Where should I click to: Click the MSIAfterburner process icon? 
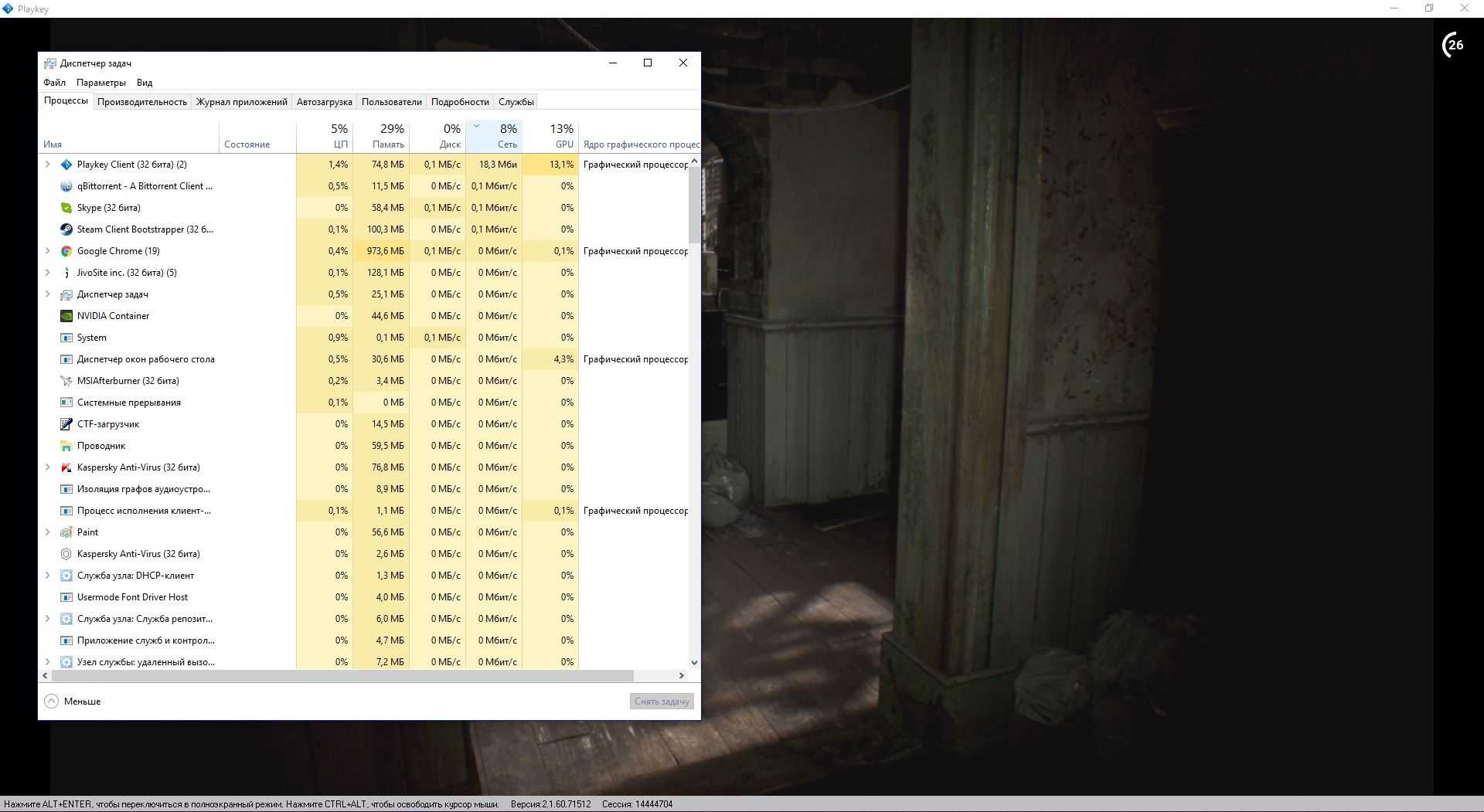click(x=66, y=381)
